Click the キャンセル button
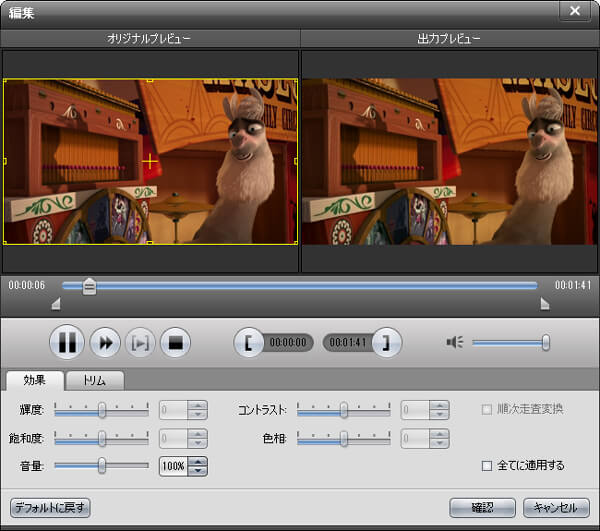This screenshot has height=531, width=600. 556,508
